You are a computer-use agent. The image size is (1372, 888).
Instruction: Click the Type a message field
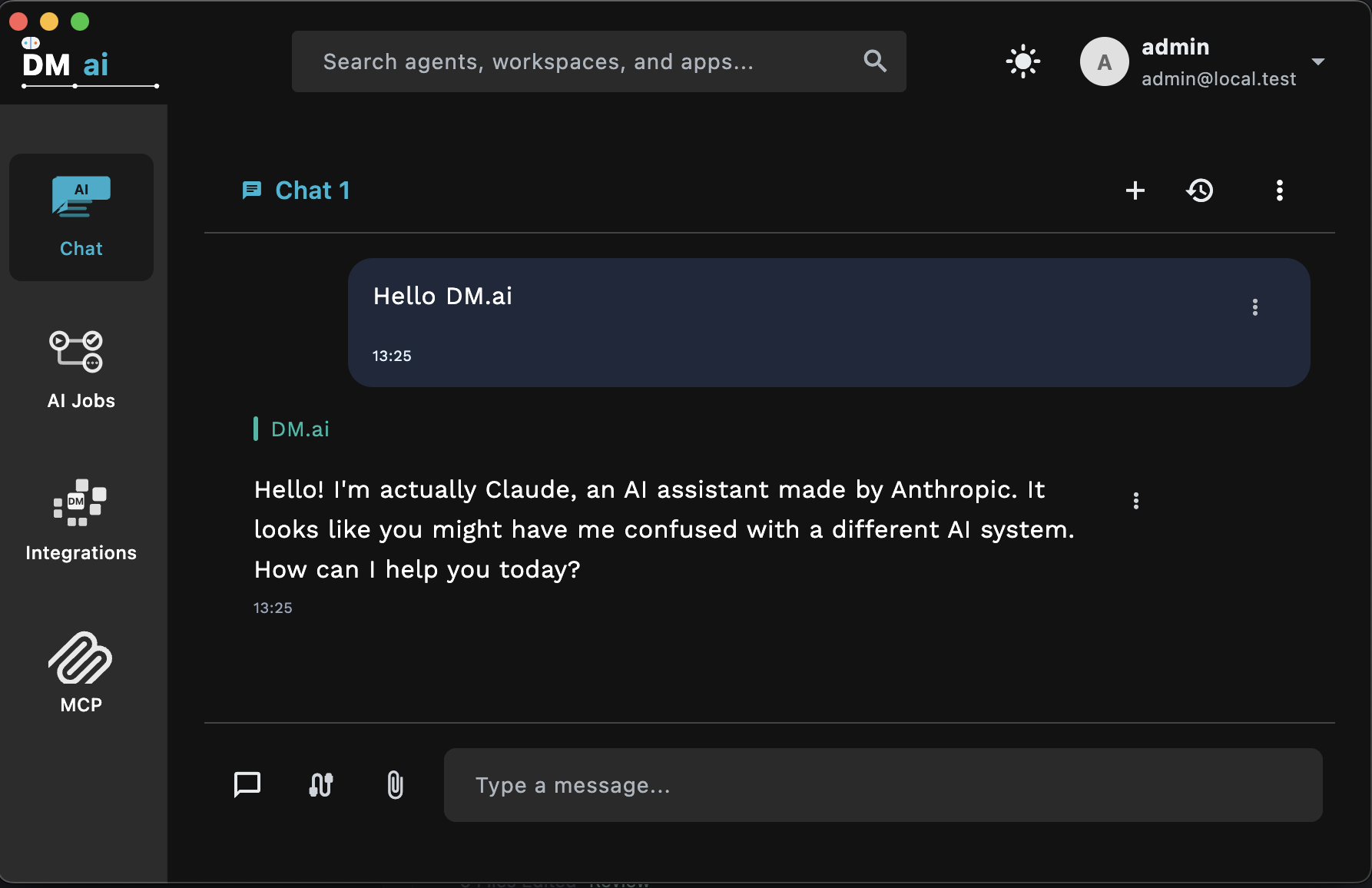[x=882, y=785]
